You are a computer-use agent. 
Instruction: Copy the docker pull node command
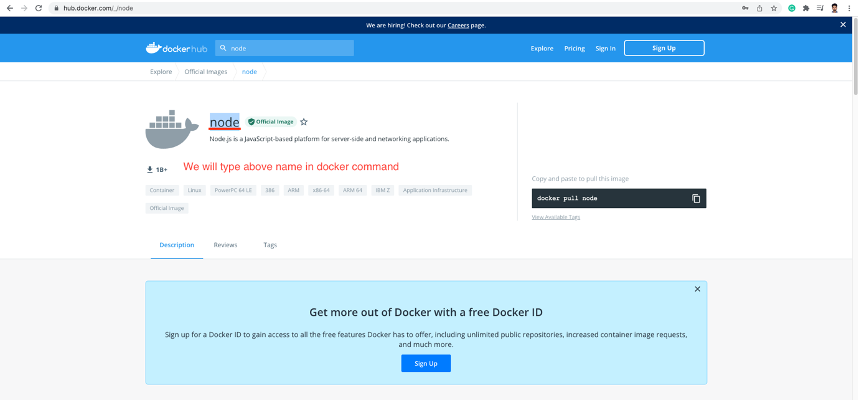coord(695,199)
